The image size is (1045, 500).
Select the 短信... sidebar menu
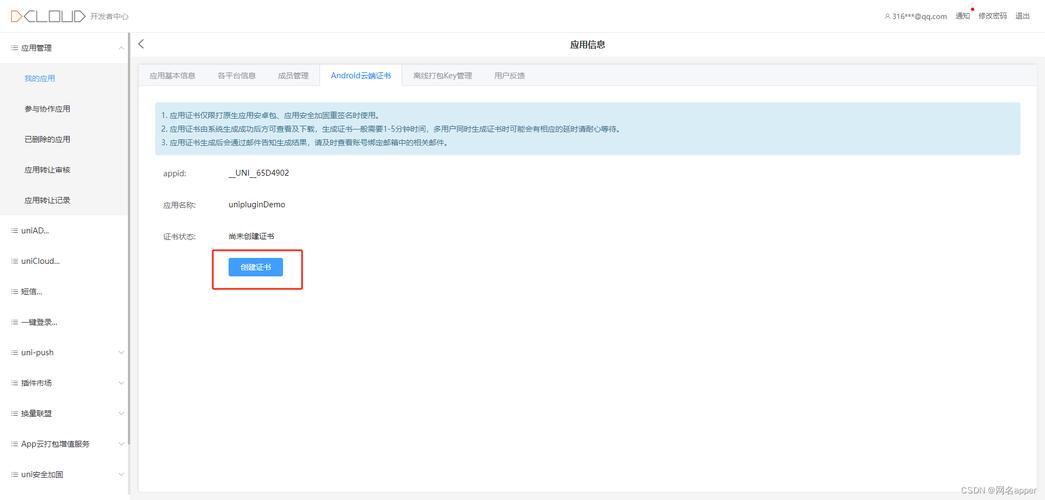tap(64, 291)
